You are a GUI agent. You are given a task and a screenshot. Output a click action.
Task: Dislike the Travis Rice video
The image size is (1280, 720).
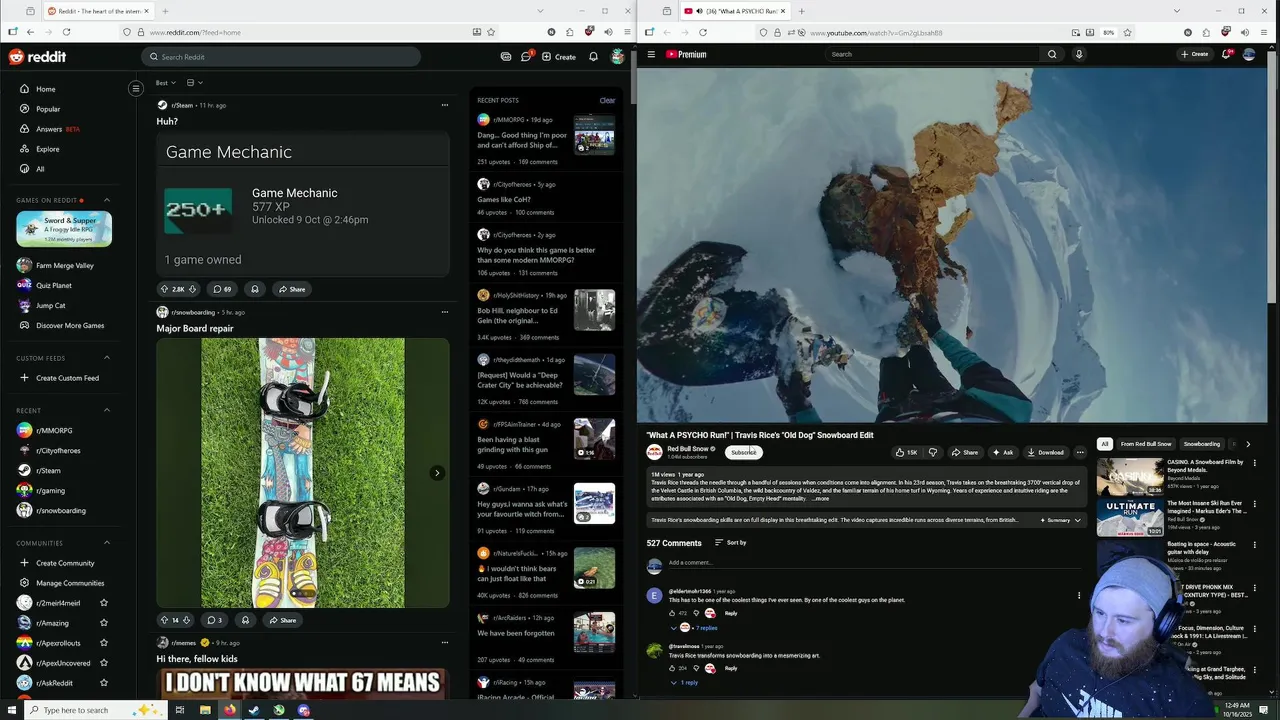tap(933, 452)
